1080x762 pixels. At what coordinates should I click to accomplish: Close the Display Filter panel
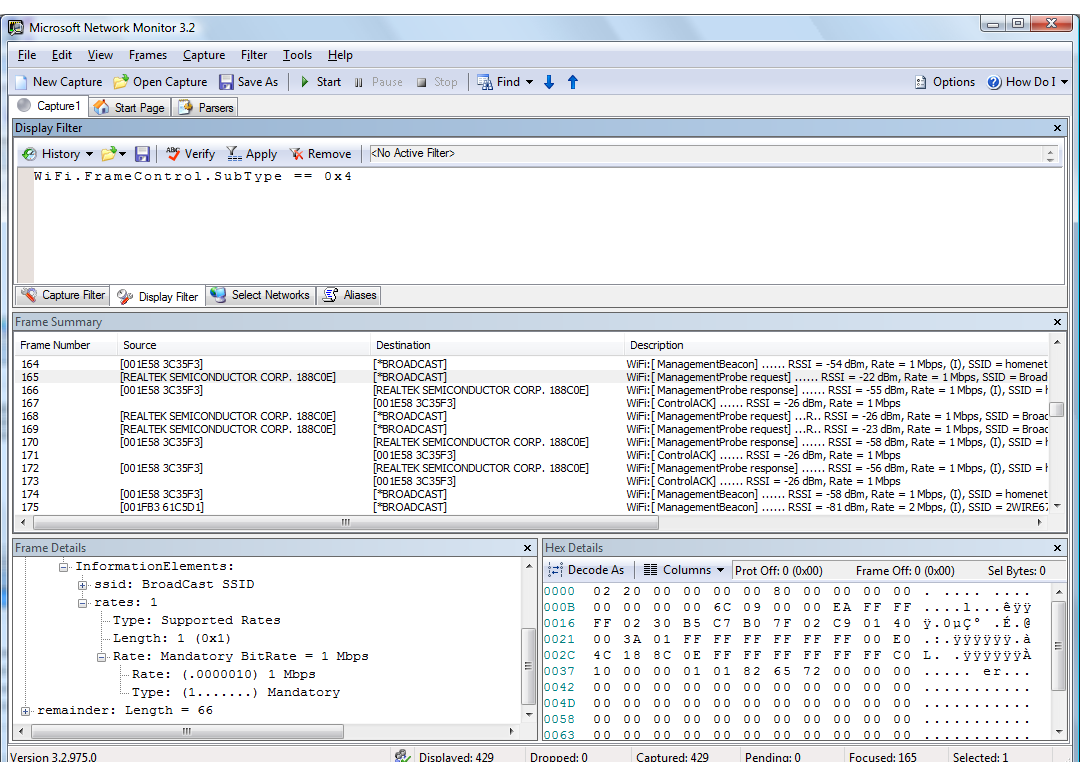click(x=1057, y=128)
